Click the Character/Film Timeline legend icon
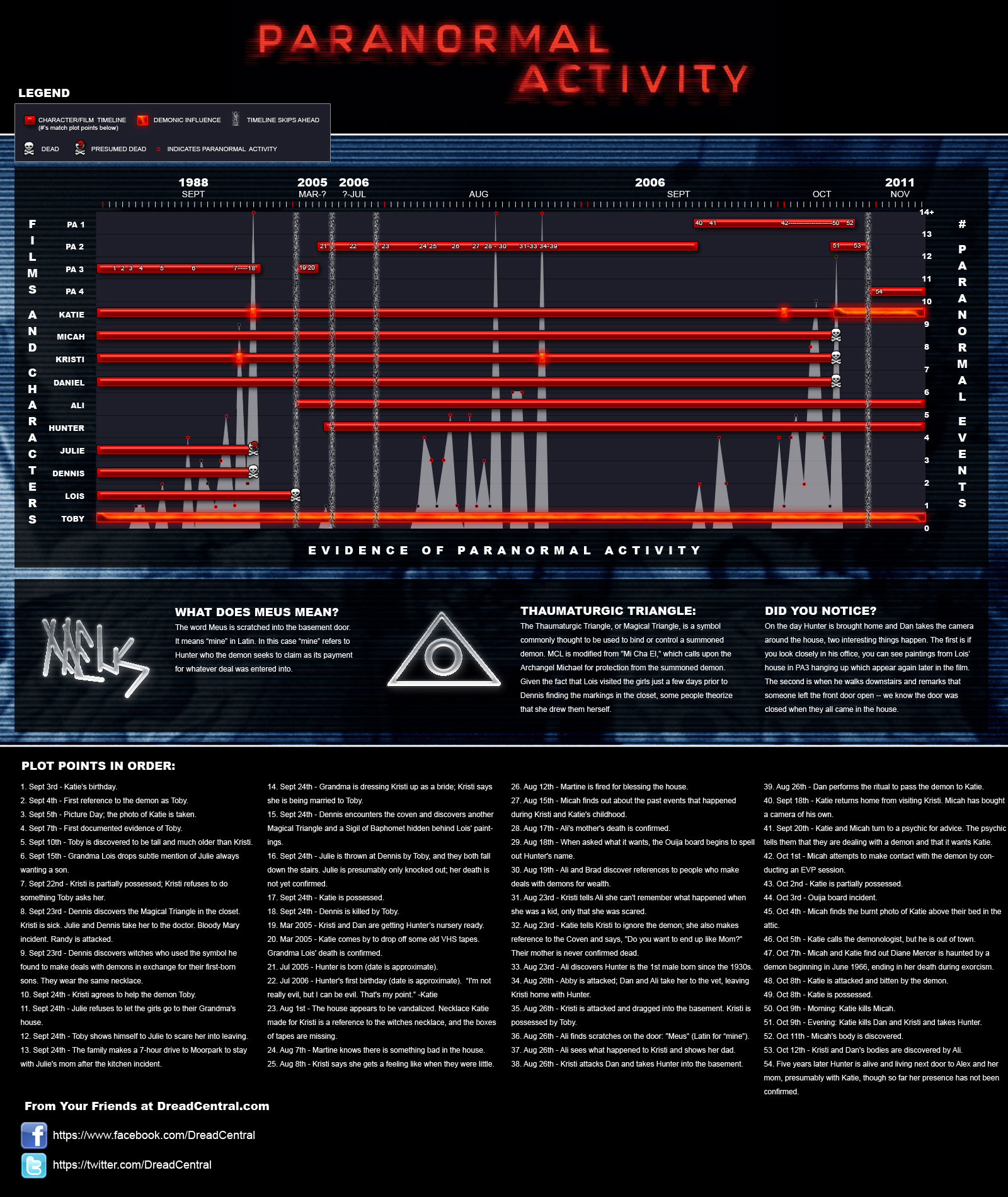Viewport: 1008px width, 1197px height. pyautogui.click(x=29, y=120)
